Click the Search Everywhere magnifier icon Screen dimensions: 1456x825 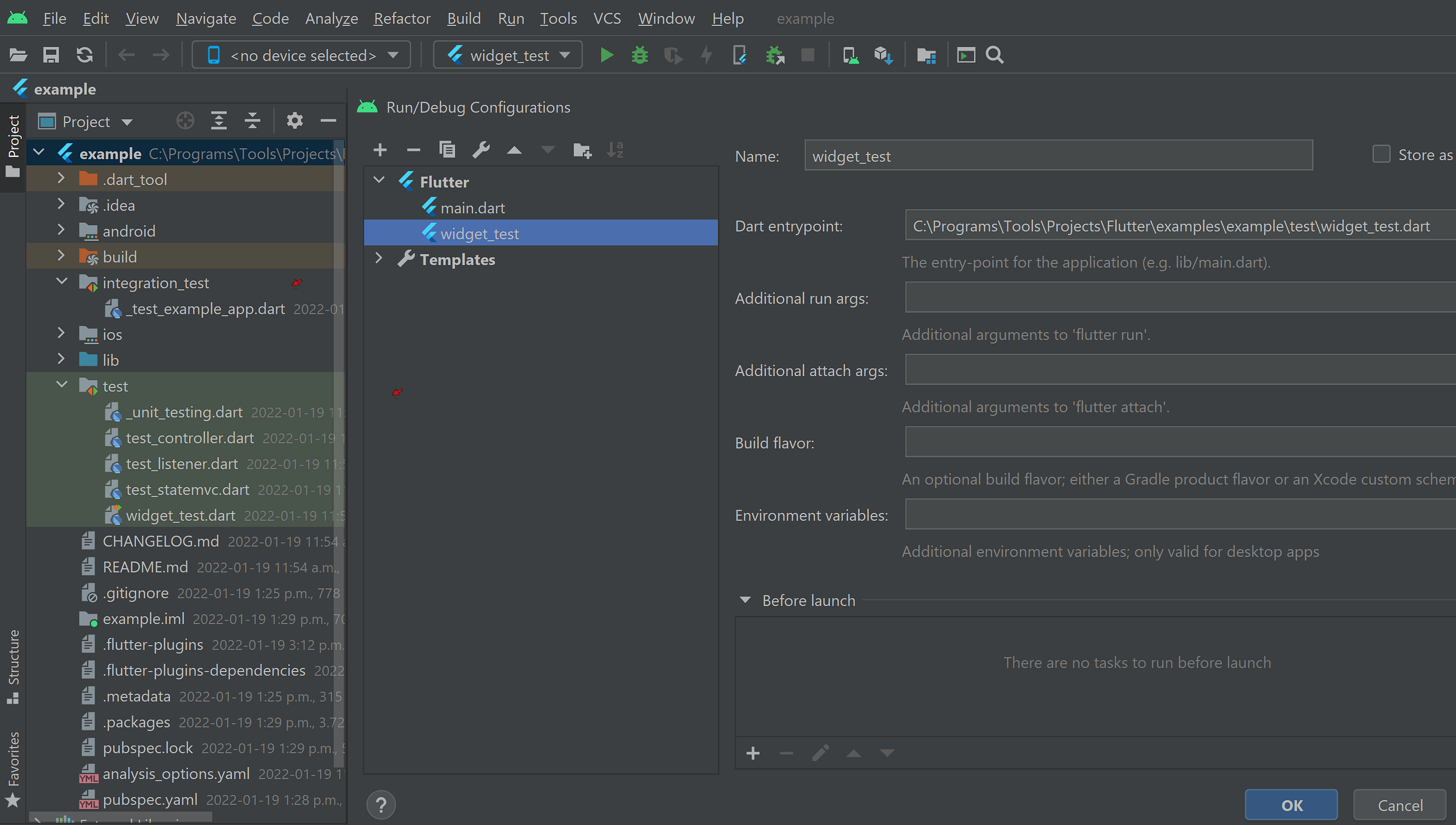(x=994, y=55)
